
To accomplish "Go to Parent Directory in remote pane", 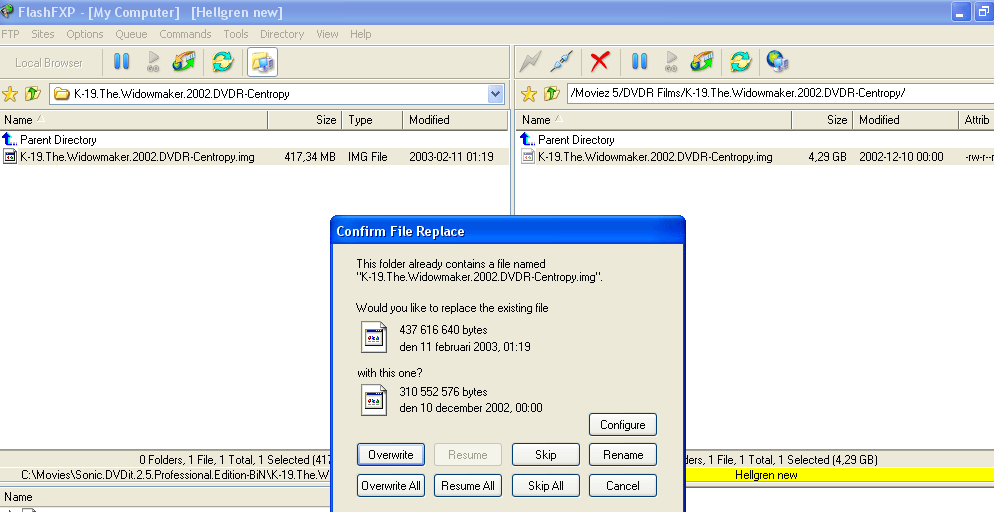I will [576, 140].
